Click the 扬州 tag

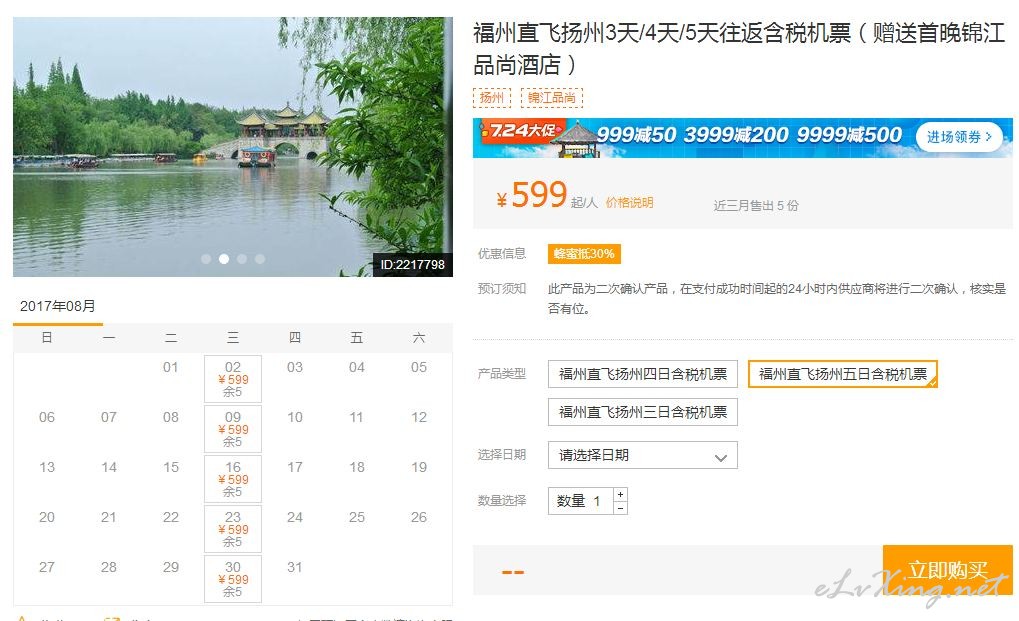tap(492, 97)
